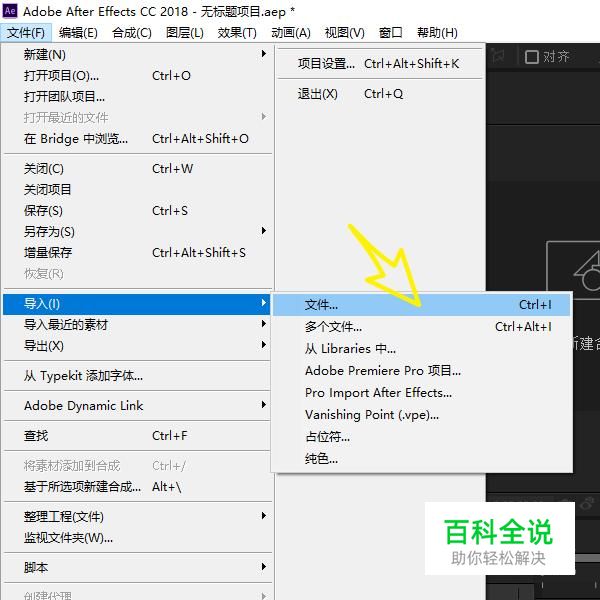Select 纯色... import option
This screenshot has width=600, height=600.
click(x=422, y=458)
